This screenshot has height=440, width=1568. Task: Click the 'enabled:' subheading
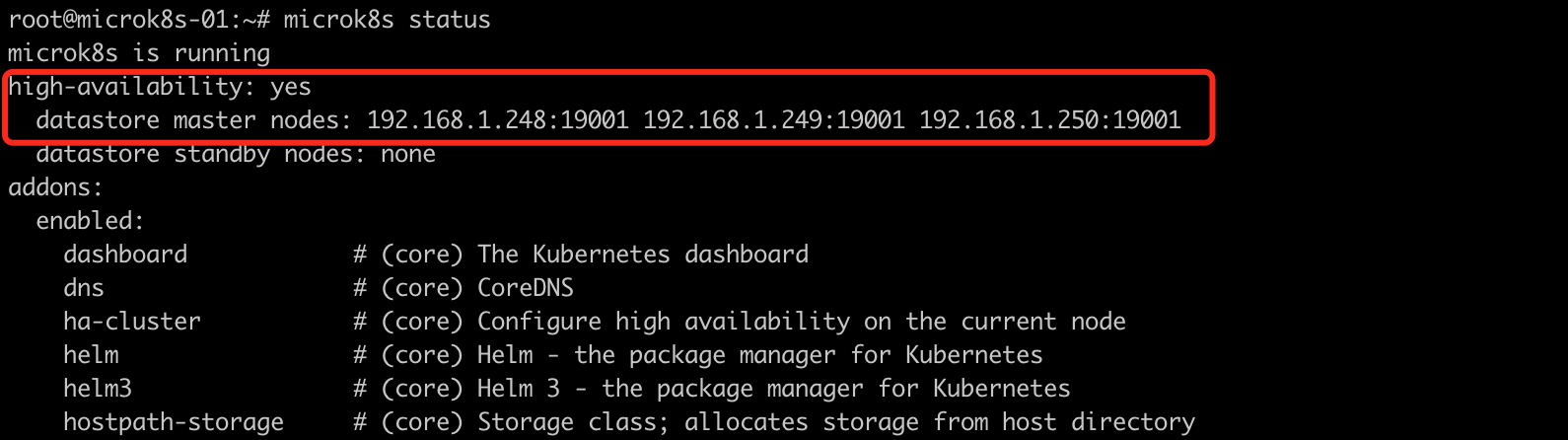tap(90, 221)
